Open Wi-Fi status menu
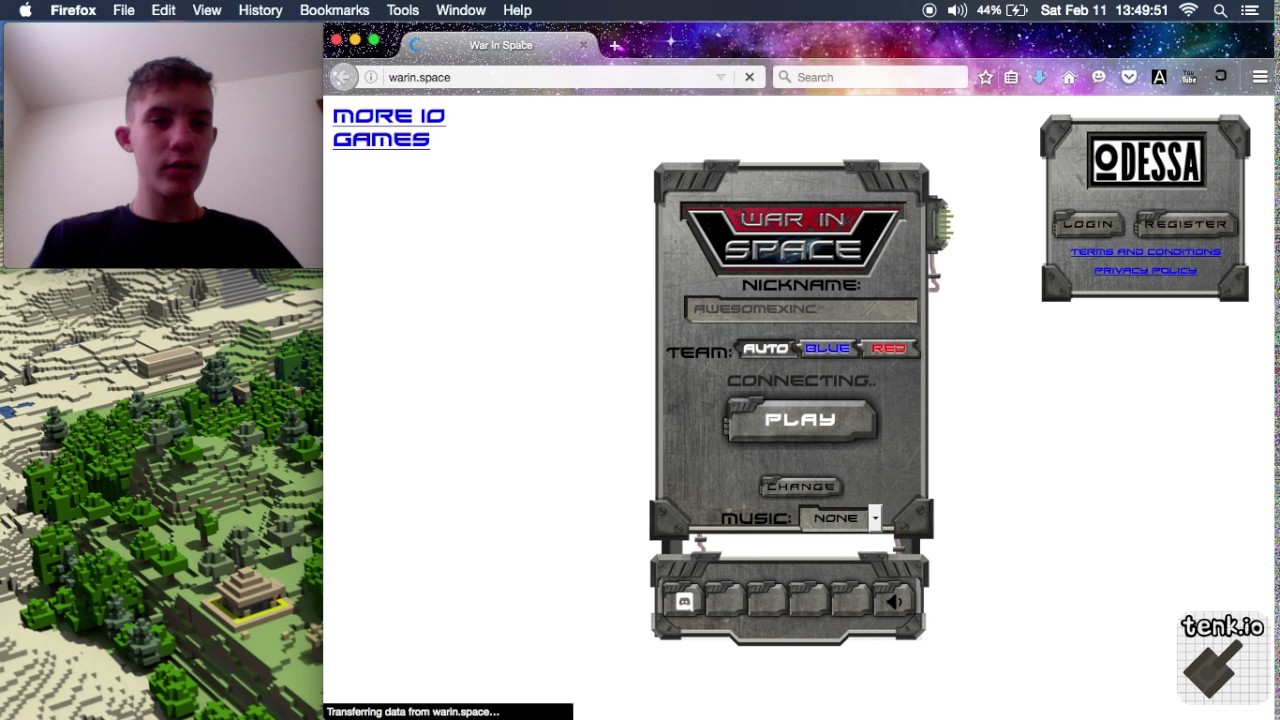This screenshot has width=1280, height=720. [1189, 10]
